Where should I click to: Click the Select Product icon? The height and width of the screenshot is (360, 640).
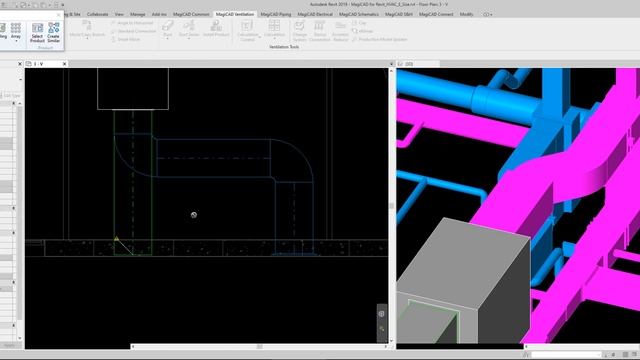click(x=37, y=32)
